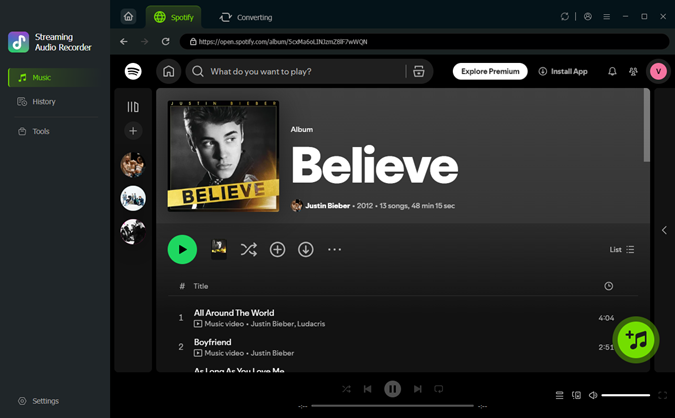Click the Spotify home button
675x418 pixels.
click(x=169, y=71)
